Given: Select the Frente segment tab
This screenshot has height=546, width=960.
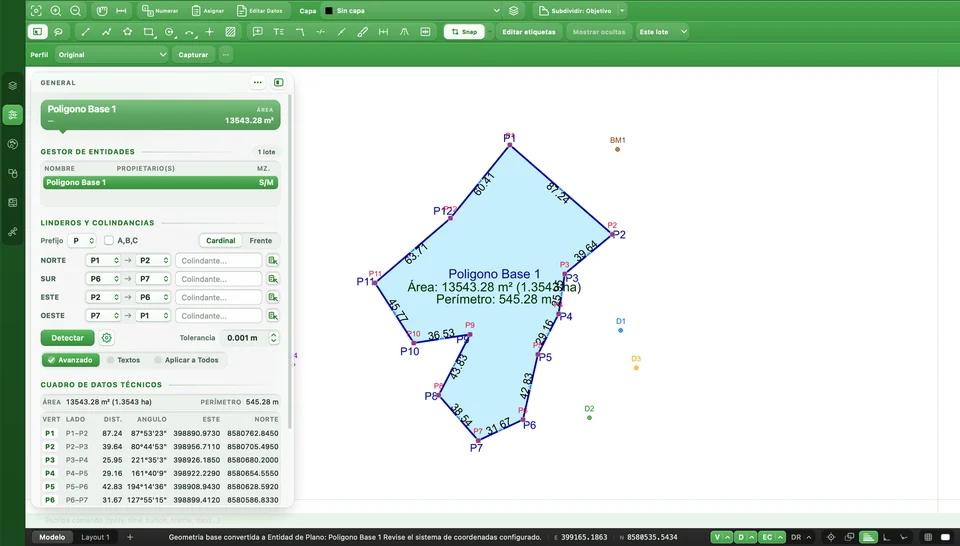Looking at the screenshot, I should [x=261, y=241].
